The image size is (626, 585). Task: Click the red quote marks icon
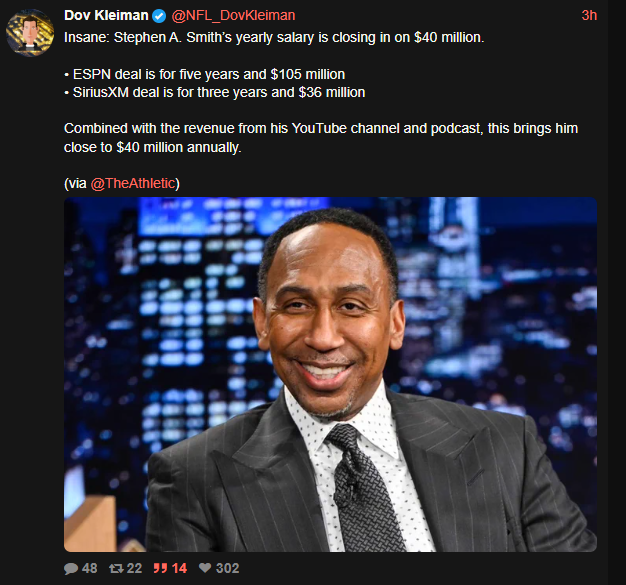pos(160,568)
